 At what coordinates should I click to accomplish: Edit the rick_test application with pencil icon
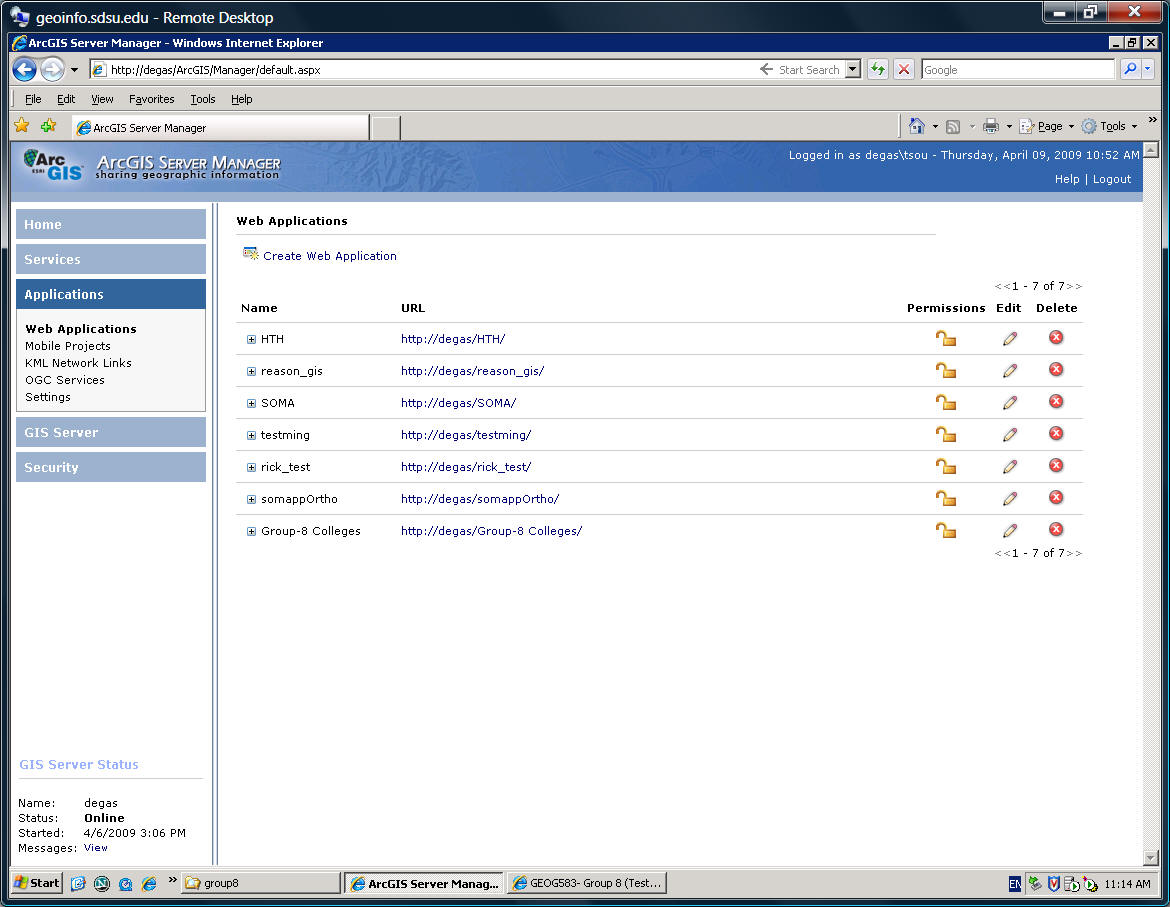pyautogui.click(x=1010, y=467)
